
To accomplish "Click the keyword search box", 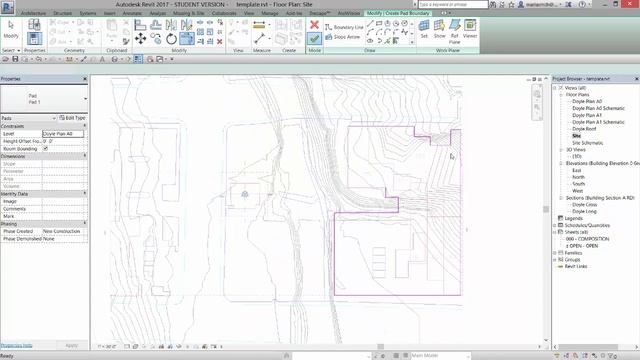I will 453,4.
